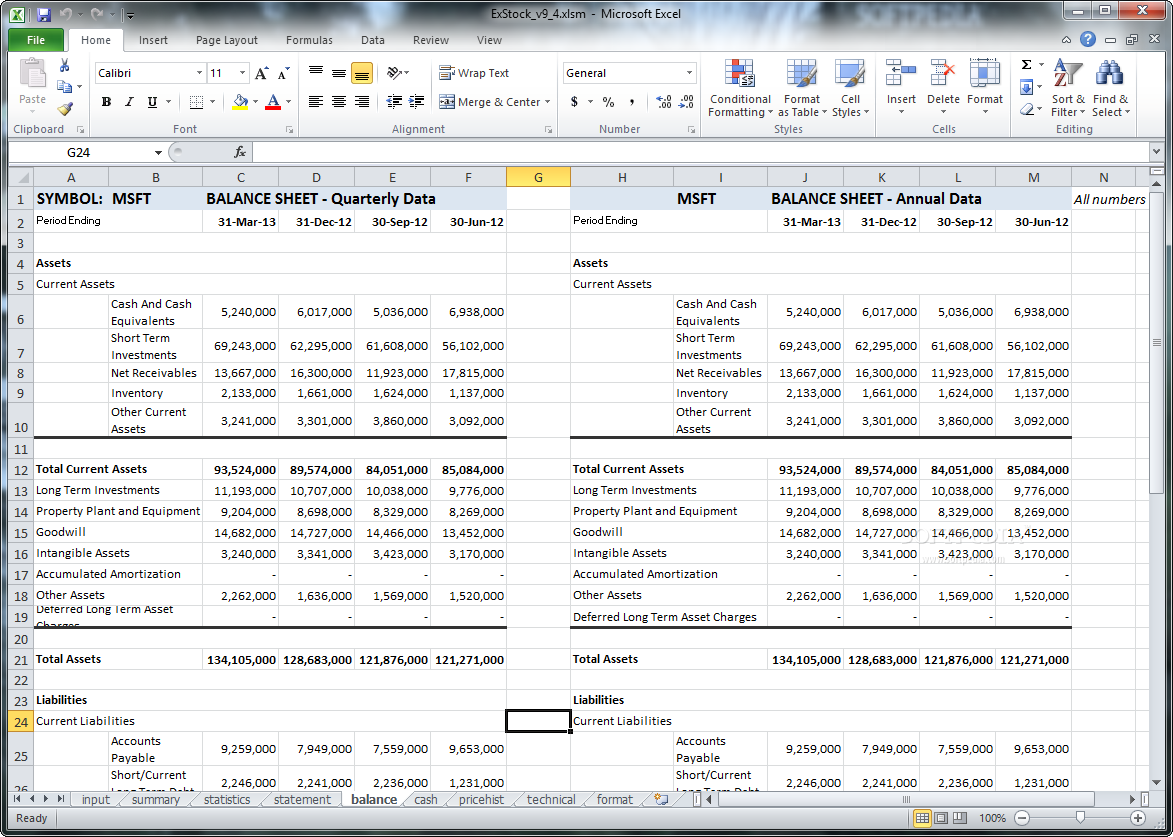1173x837 pixels.
Task: Open the General number format dropdown
Action: click(x=689, y=73)
